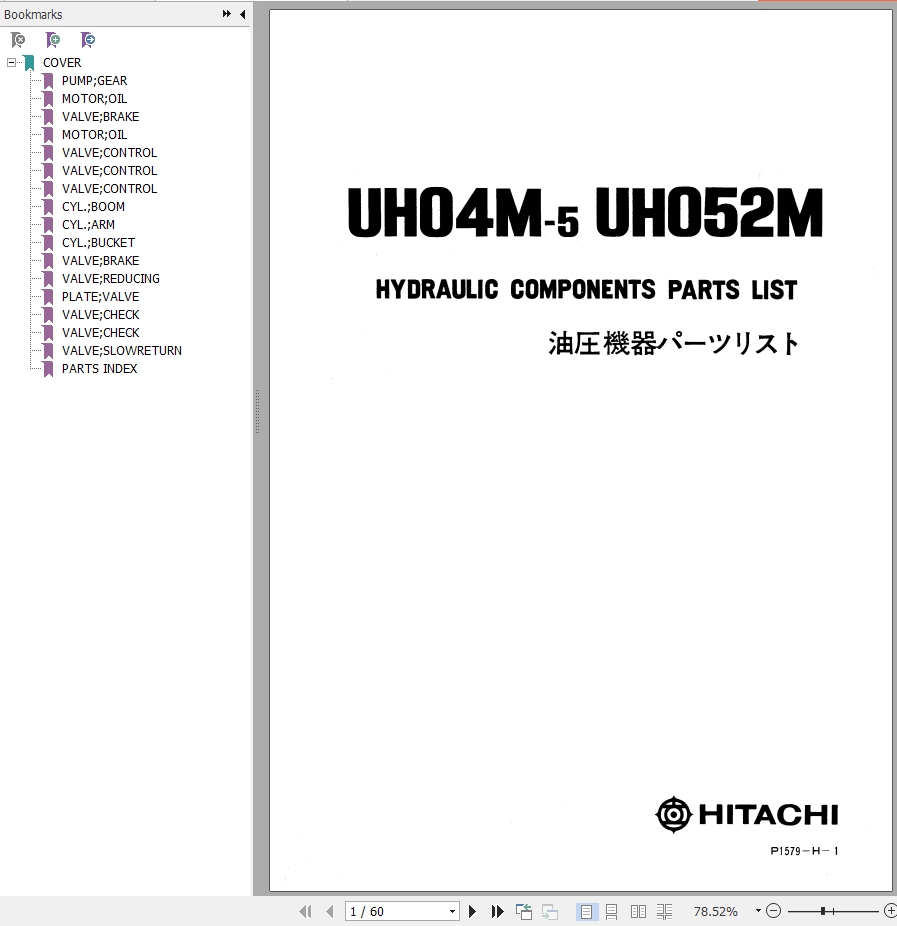897x926 pixels.
Task: Open the page number dropdown arrow
Action: pos(452,911)
